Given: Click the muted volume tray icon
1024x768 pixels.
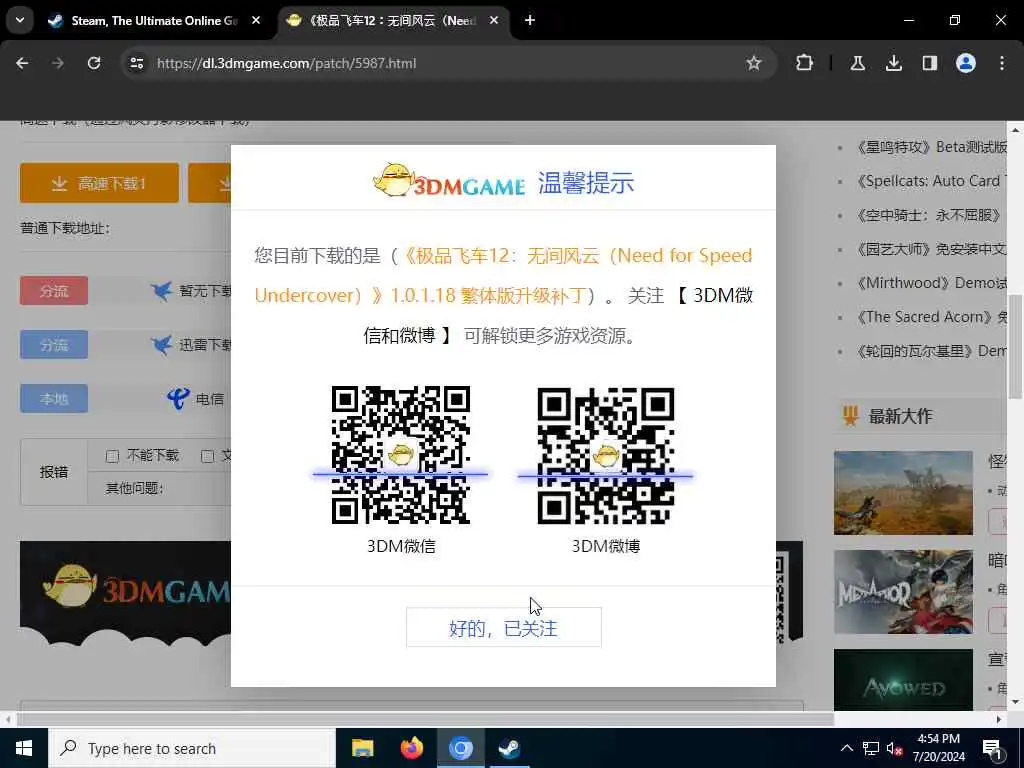Looking at the screenshot, I should [895, 749].
